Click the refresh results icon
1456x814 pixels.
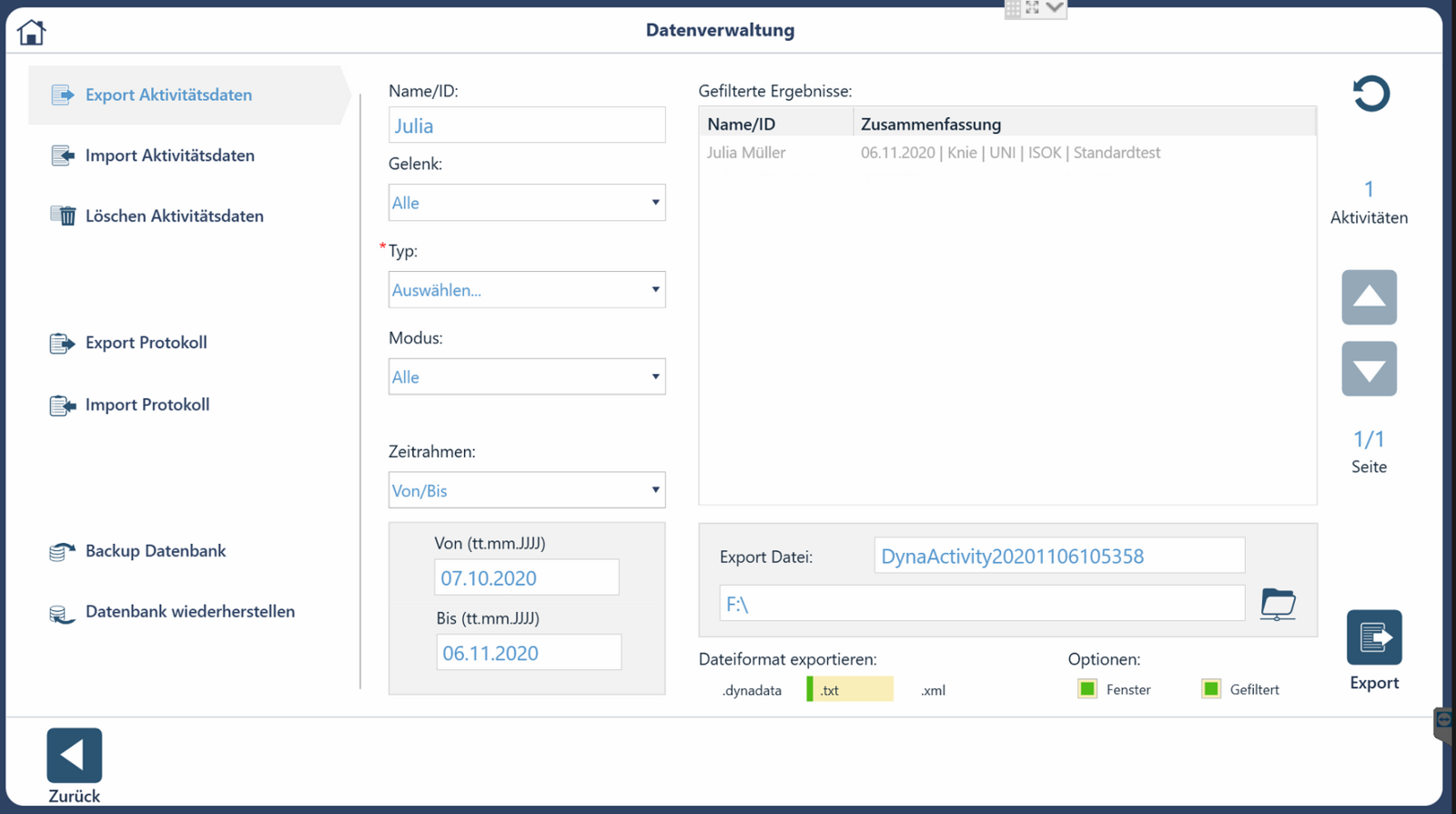1370,94
